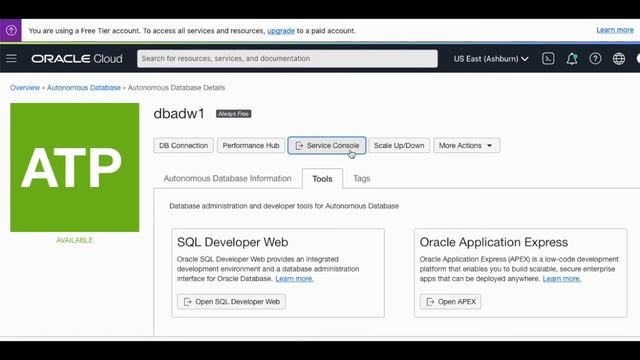Open the language globe icon
This screenshot has height=360, width=640.
[x=619, y=59]
